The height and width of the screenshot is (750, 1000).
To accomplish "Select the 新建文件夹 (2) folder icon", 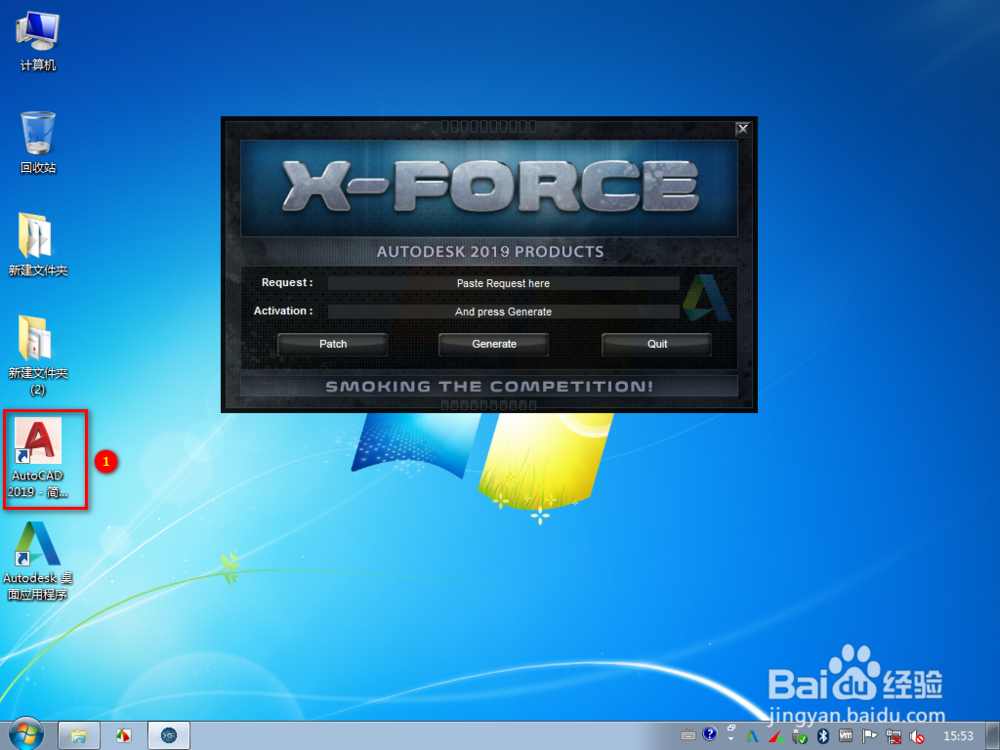I will click(38, 355).
